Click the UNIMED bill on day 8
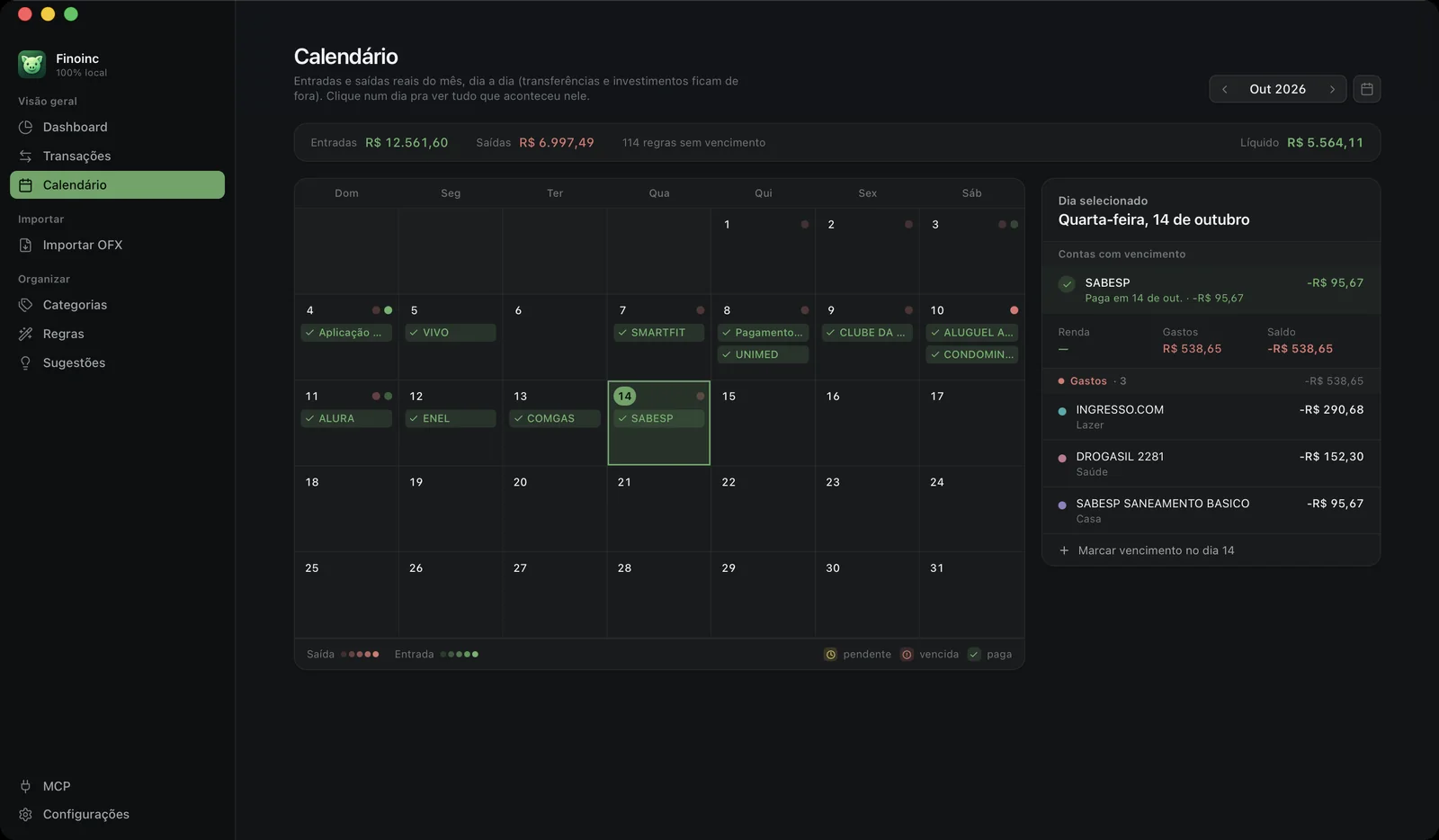Image resolution: width=1439 pixels, height=840 pixels. tap(763, 354)
